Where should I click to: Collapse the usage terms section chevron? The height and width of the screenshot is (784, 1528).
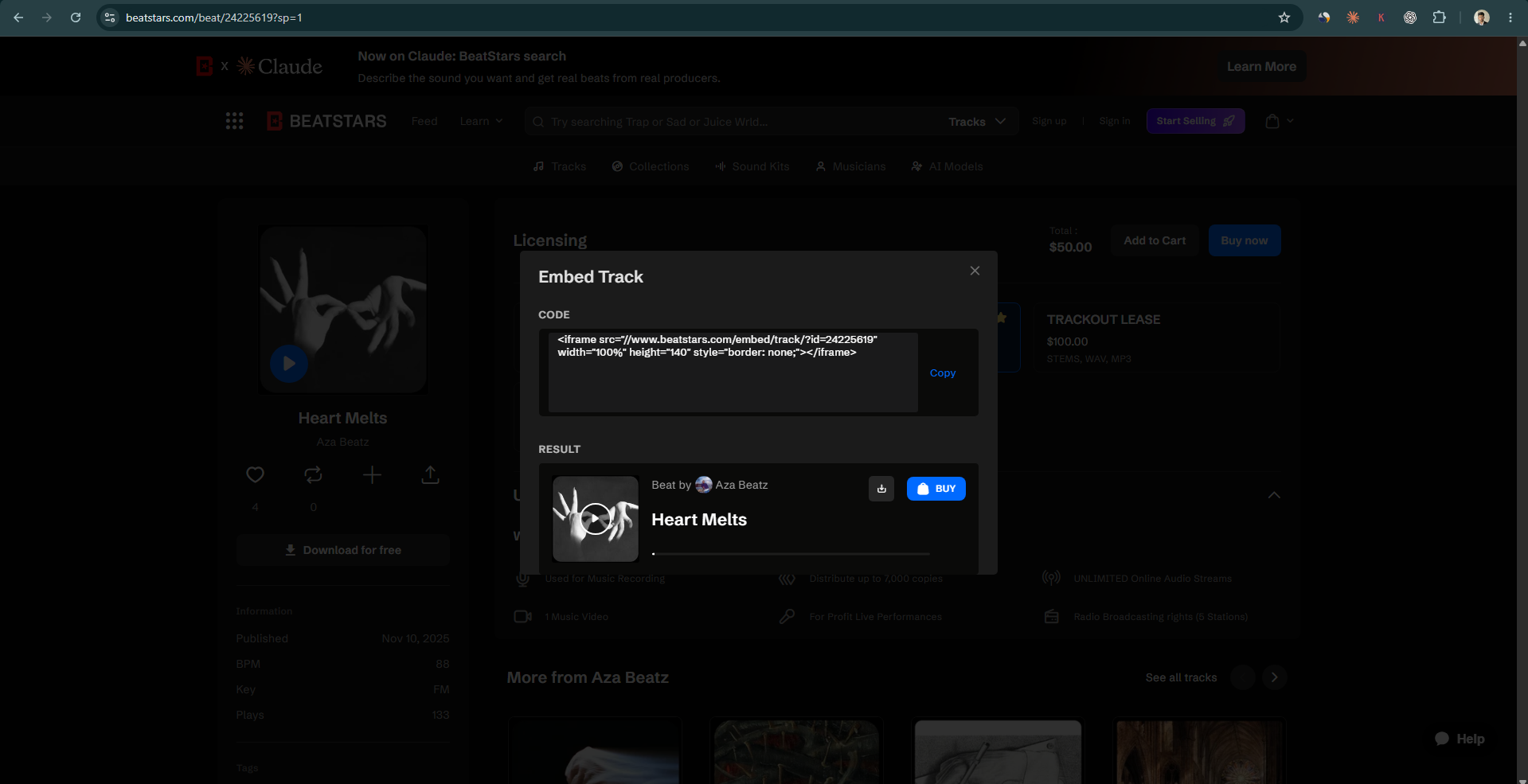point(1274,495)
